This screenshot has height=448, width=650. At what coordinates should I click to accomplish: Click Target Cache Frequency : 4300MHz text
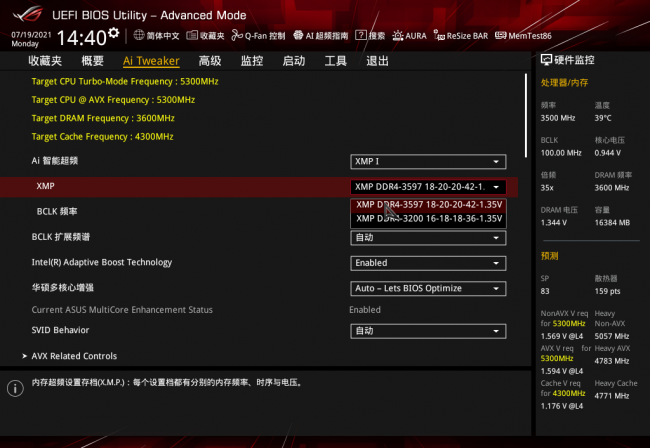point(102,136)
